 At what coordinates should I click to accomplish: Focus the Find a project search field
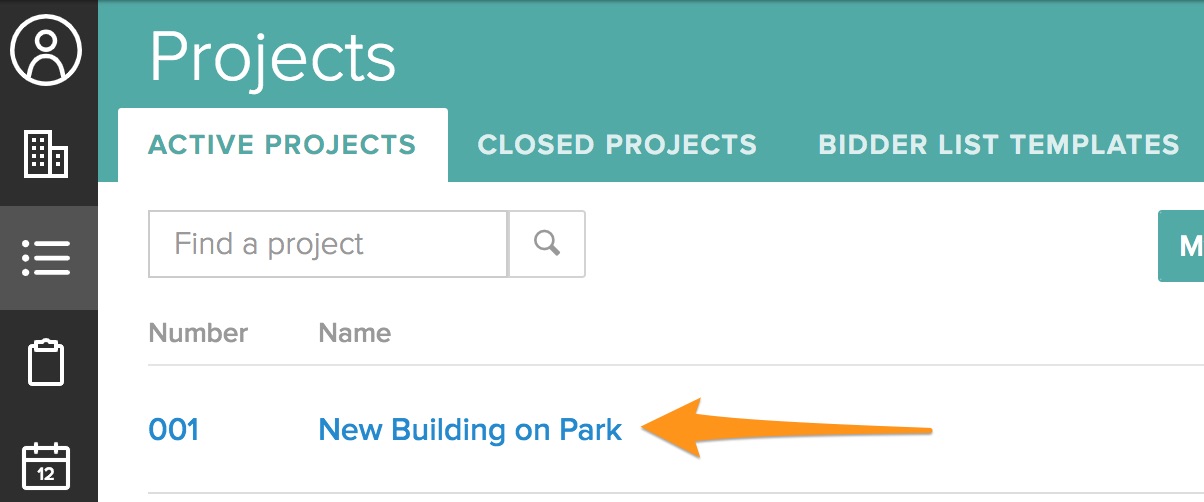[327, 244]
